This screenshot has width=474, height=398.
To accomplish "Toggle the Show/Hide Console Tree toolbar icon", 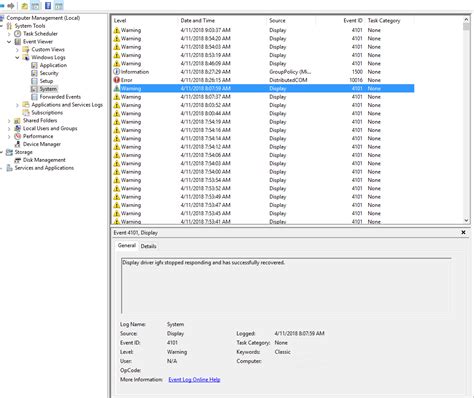I will [x=35, y=6].
